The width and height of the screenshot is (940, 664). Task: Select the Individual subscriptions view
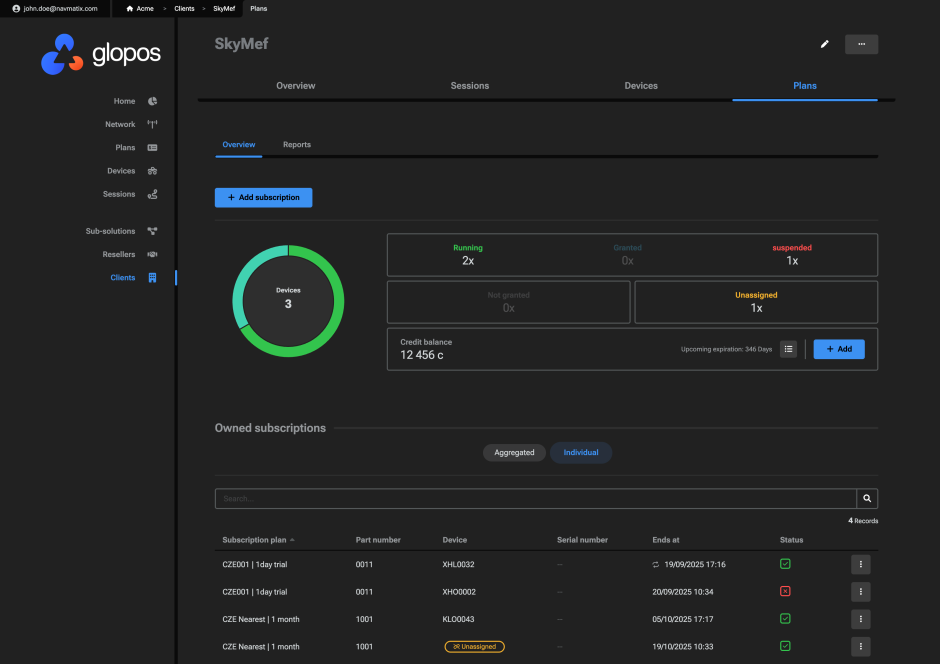pyautogui.click(x=581, y=453)
